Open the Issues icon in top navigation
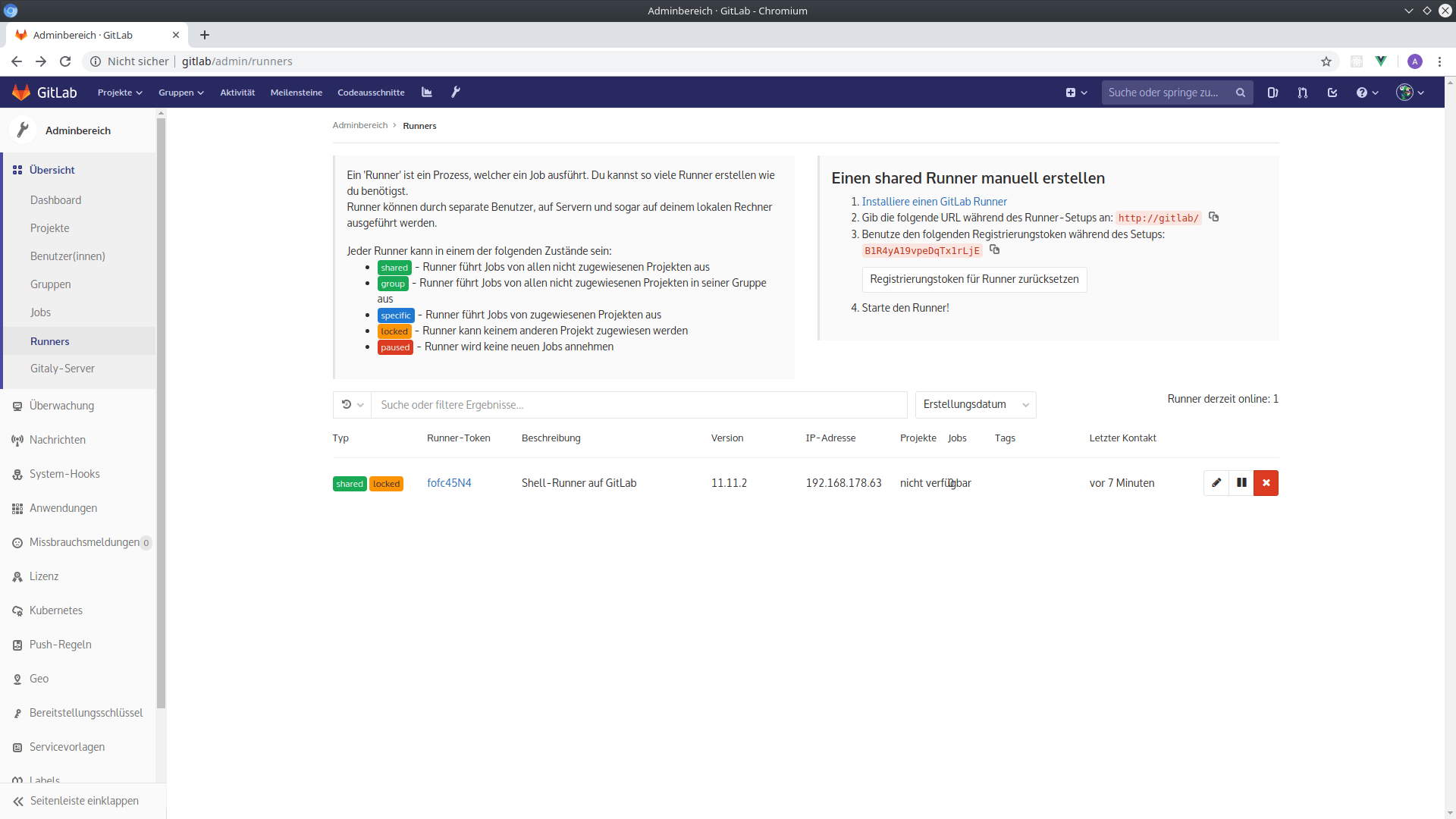1456x819 pixels. [x=1273, y=92]
